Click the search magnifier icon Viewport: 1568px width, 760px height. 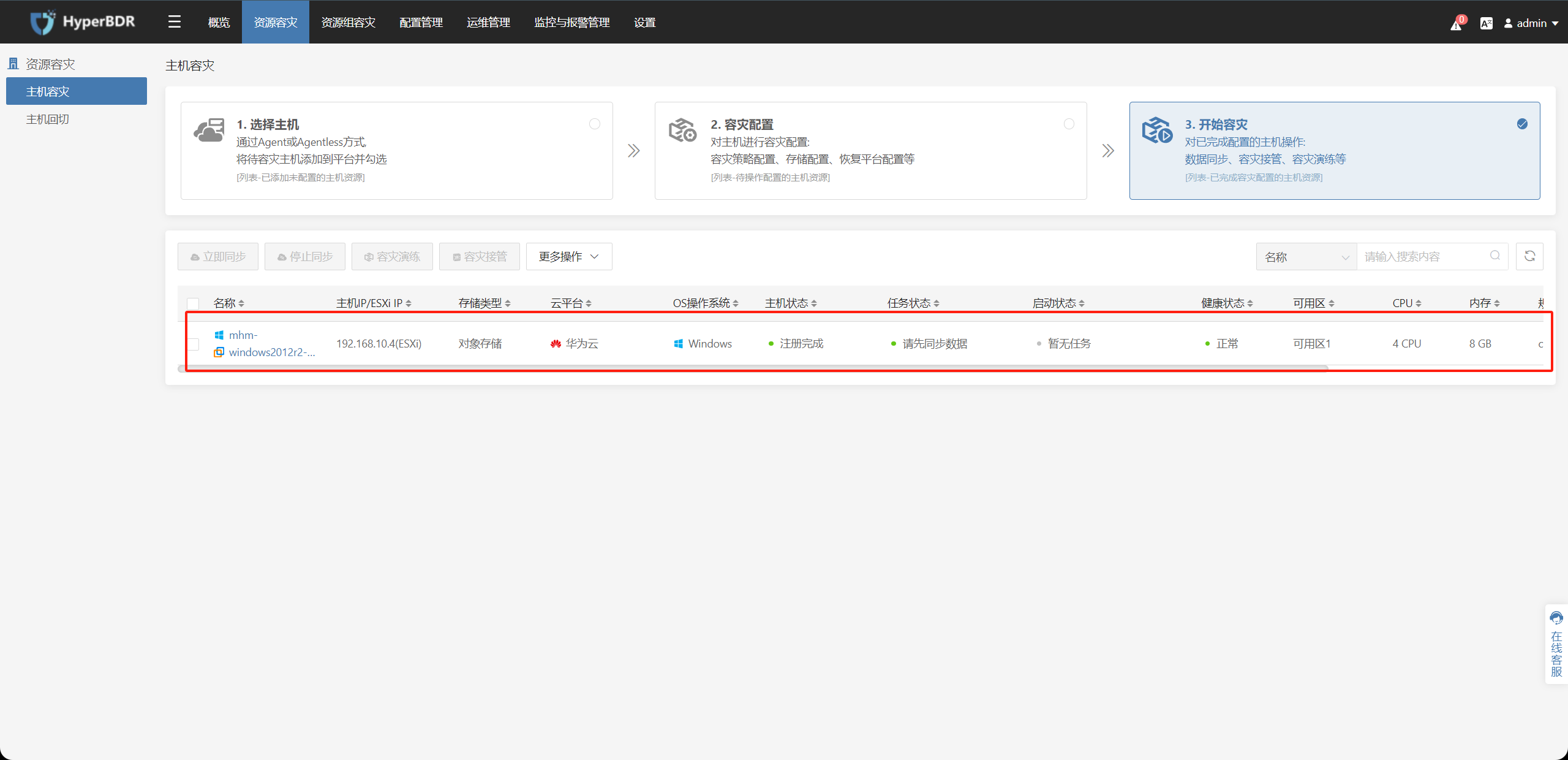pos(1495,256)
